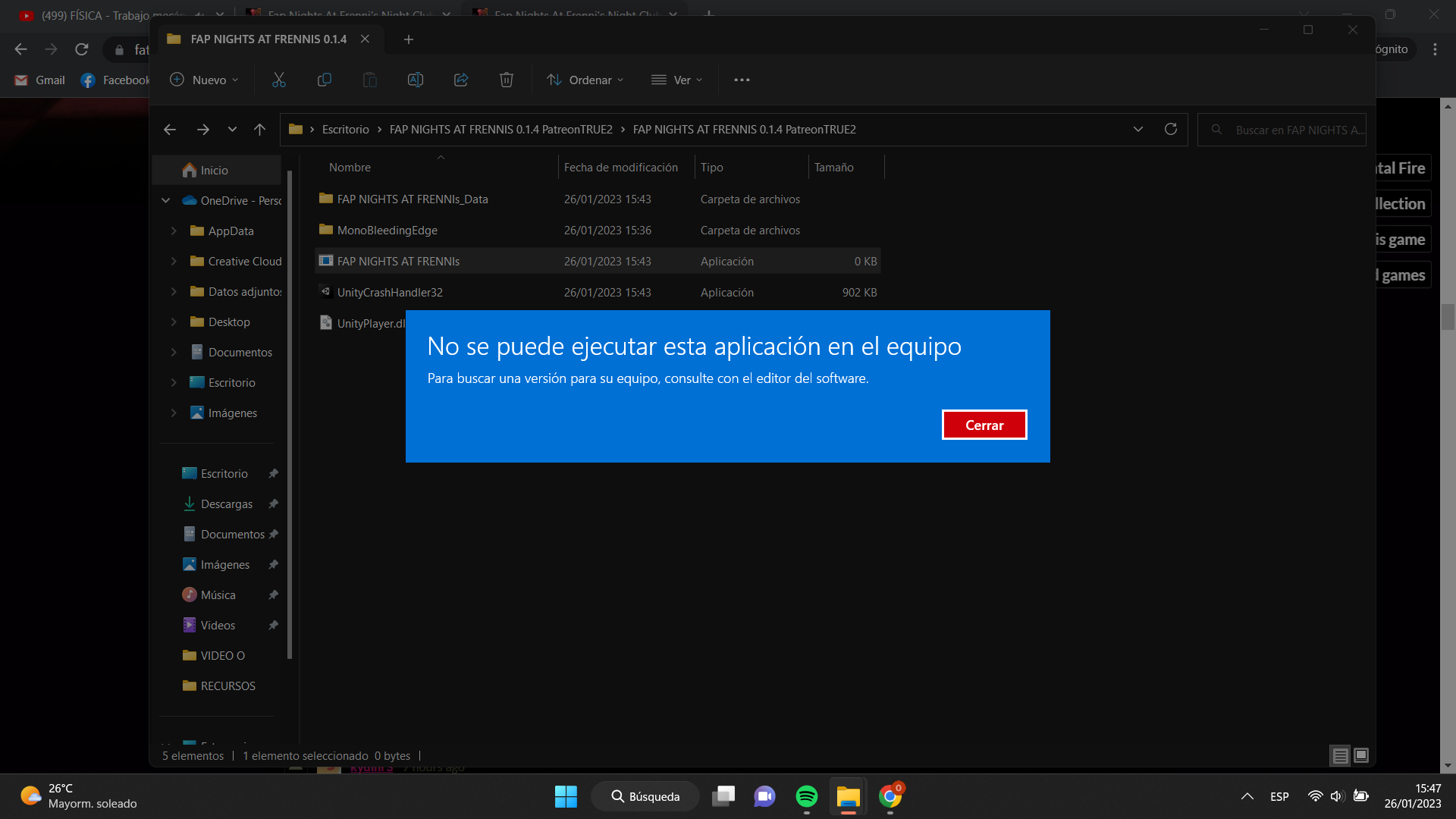Select MonoBleedingEdge folder
The image size is (1456, 819).
tap(598, 231)
